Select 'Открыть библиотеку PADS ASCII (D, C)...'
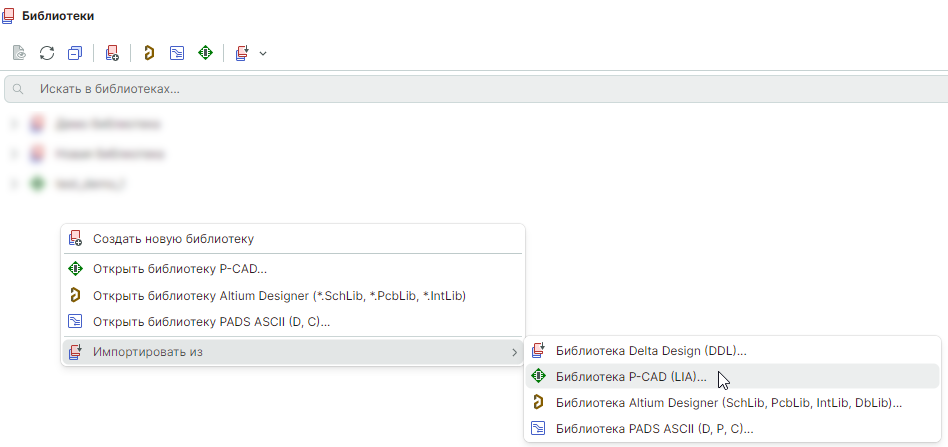 pos(211,322)
